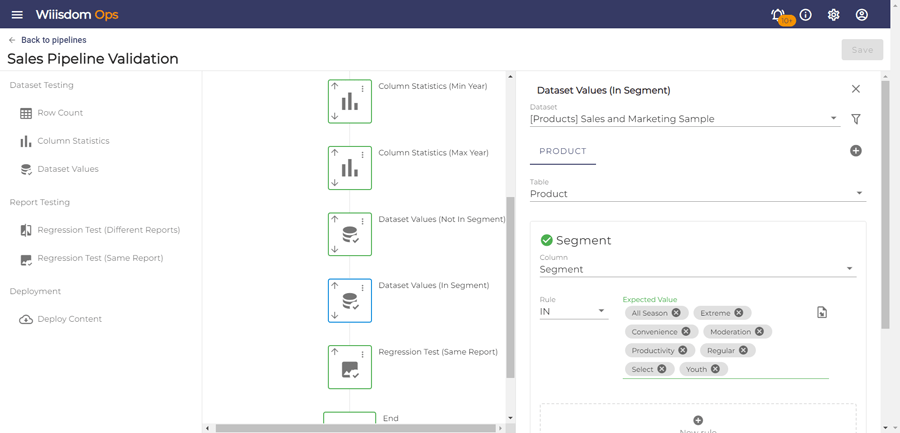Screen dimensions: 900x433
Task: Move Min Year node up
Action: [x=335, y=86]
